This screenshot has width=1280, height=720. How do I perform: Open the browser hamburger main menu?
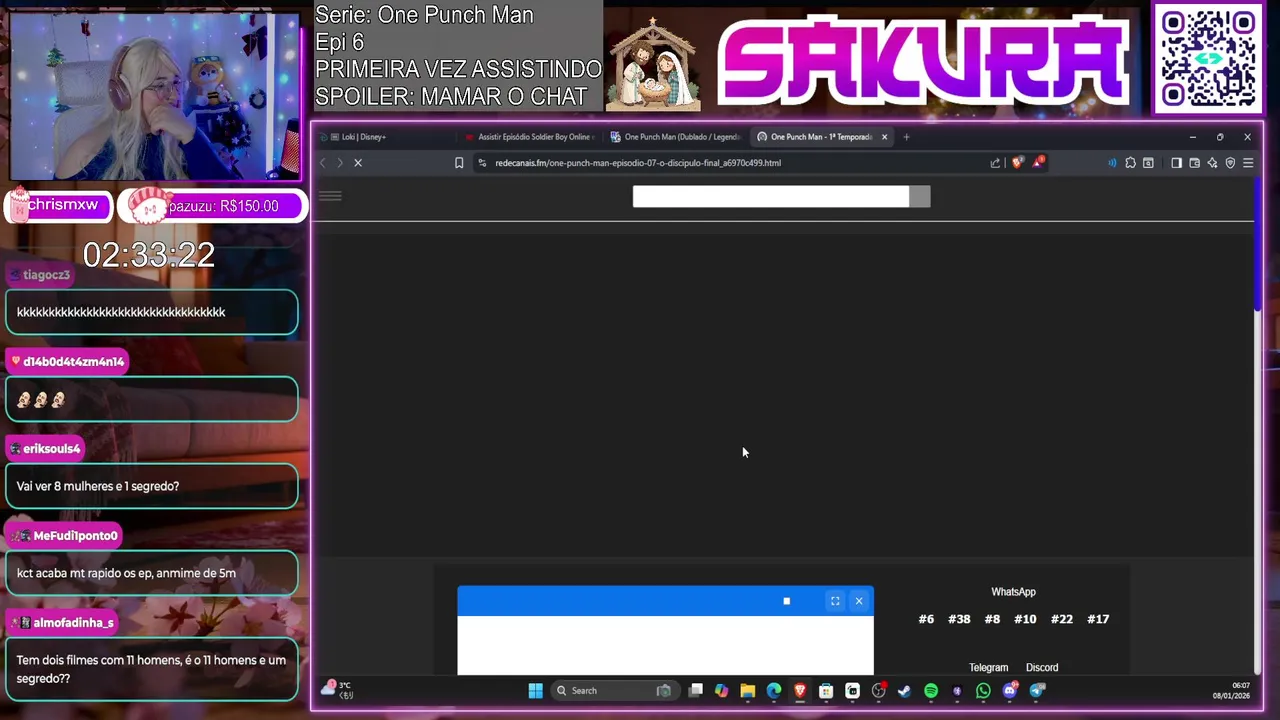pyautogui.click(x=1248, y=163)
